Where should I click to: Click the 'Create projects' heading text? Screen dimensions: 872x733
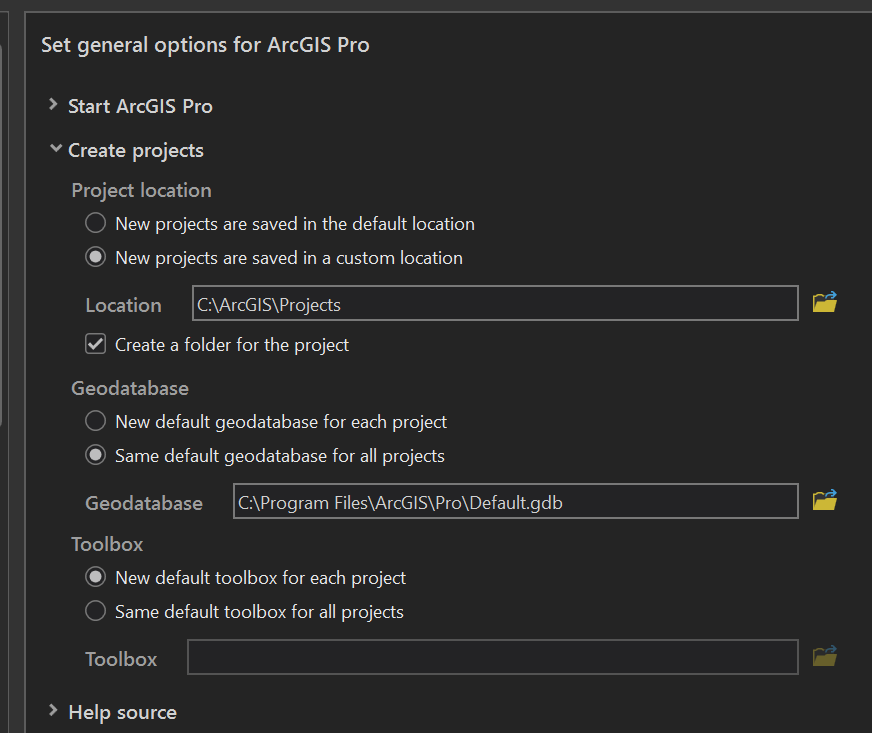click(x=136, y=151)
